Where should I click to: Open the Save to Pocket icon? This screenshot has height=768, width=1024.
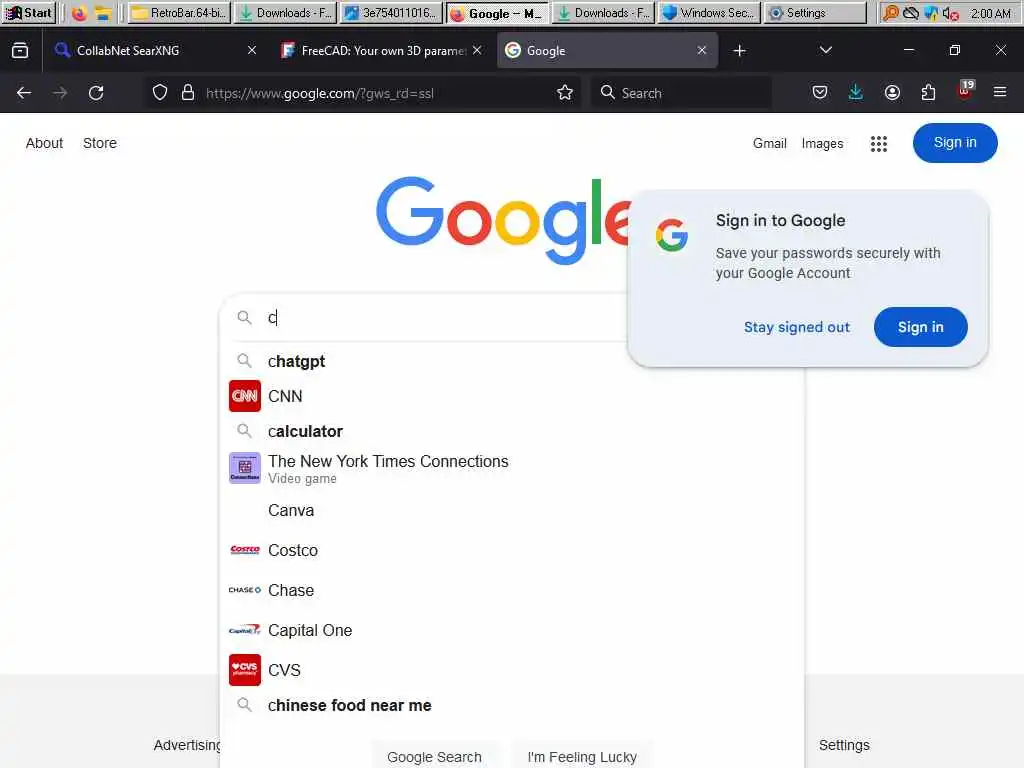pos(820,93)
